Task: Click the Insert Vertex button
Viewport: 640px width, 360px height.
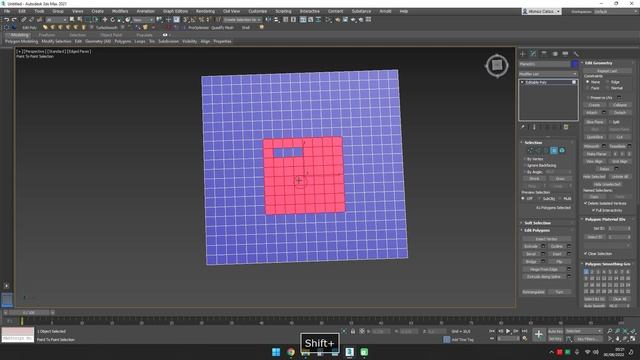Action: [x=547, y=239]
